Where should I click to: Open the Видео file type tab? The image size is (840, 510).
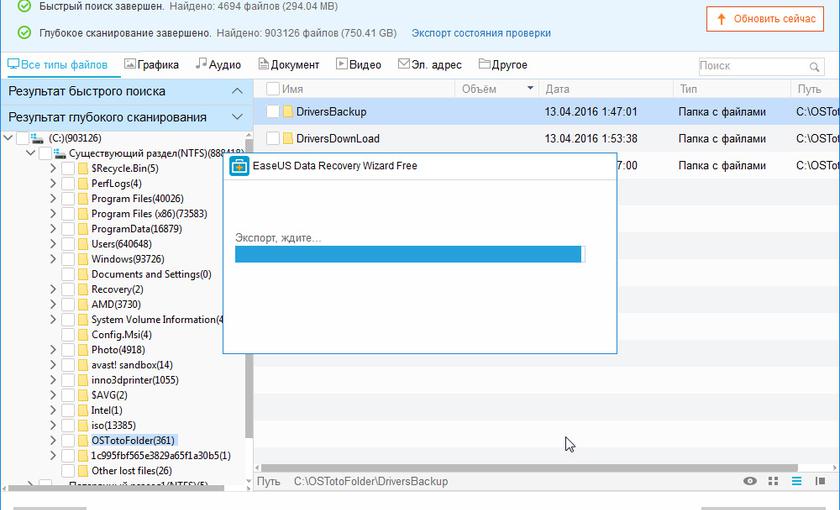point(359,65)
